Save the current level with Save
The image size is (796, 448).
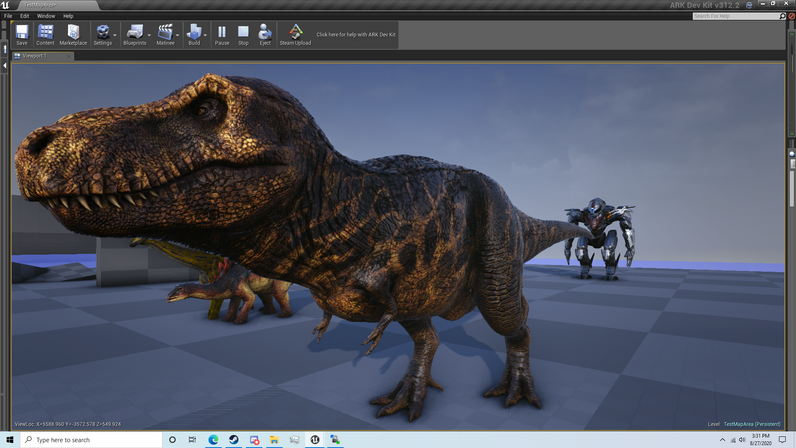point(22,35)
